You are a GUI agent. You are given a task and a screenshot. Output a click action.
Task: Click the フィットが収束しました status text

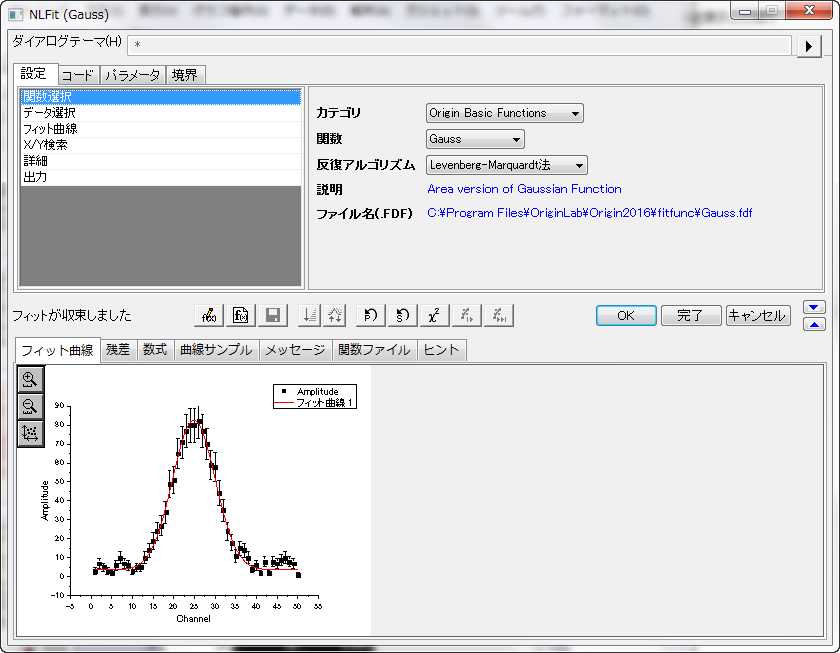click(x=72, y=316)
